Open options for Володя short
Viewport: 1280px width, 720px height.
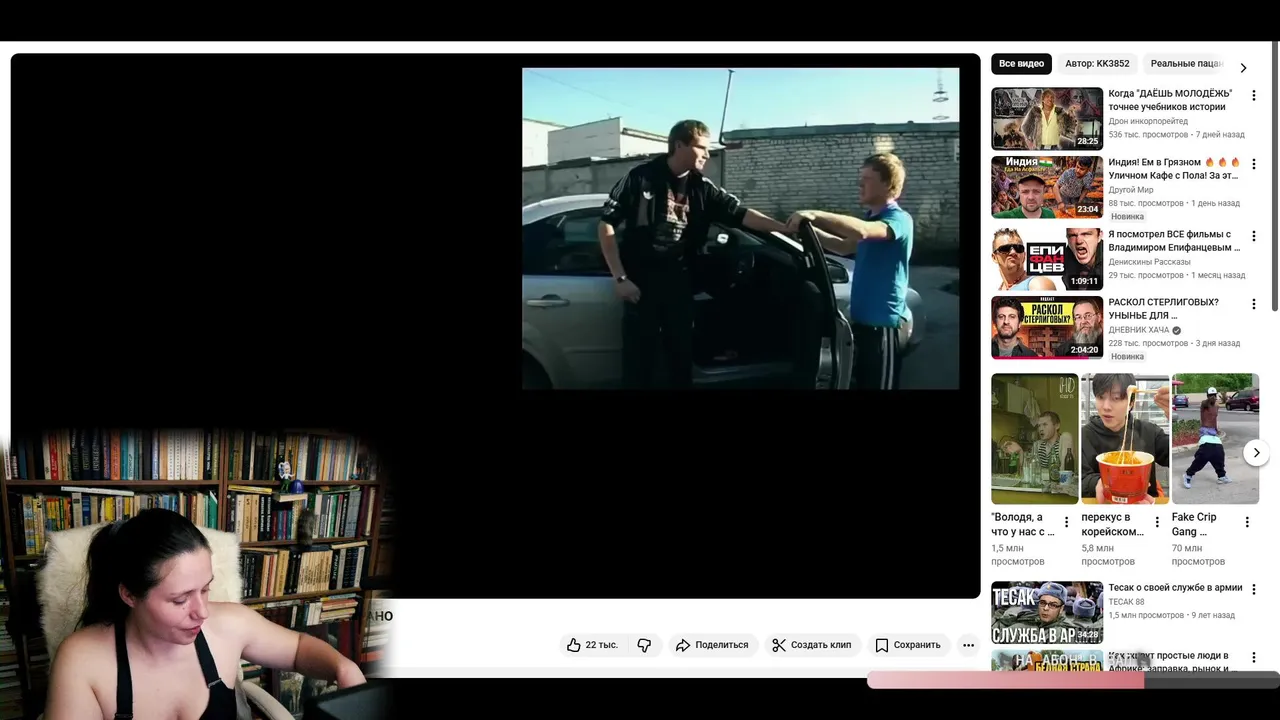(x=1066, y=522)
